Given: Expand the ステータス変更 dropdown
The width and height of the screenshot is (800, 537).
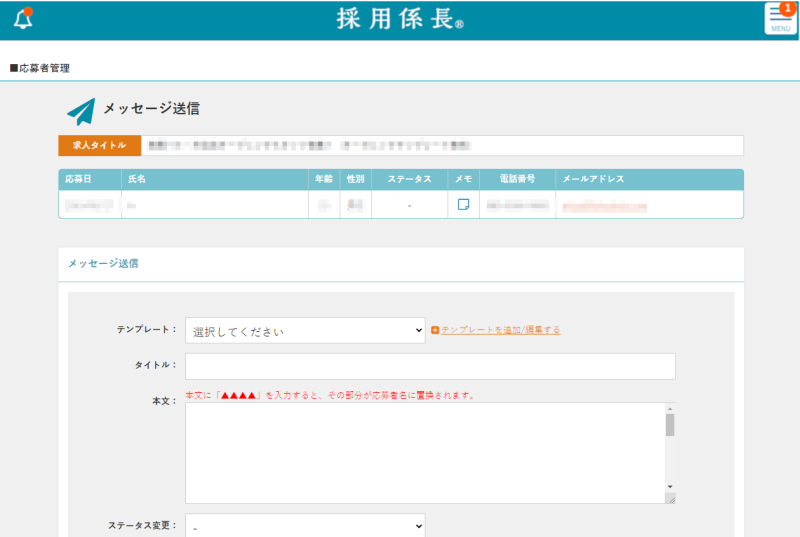Looking at the screenshot, I should (x=305, y=525).
